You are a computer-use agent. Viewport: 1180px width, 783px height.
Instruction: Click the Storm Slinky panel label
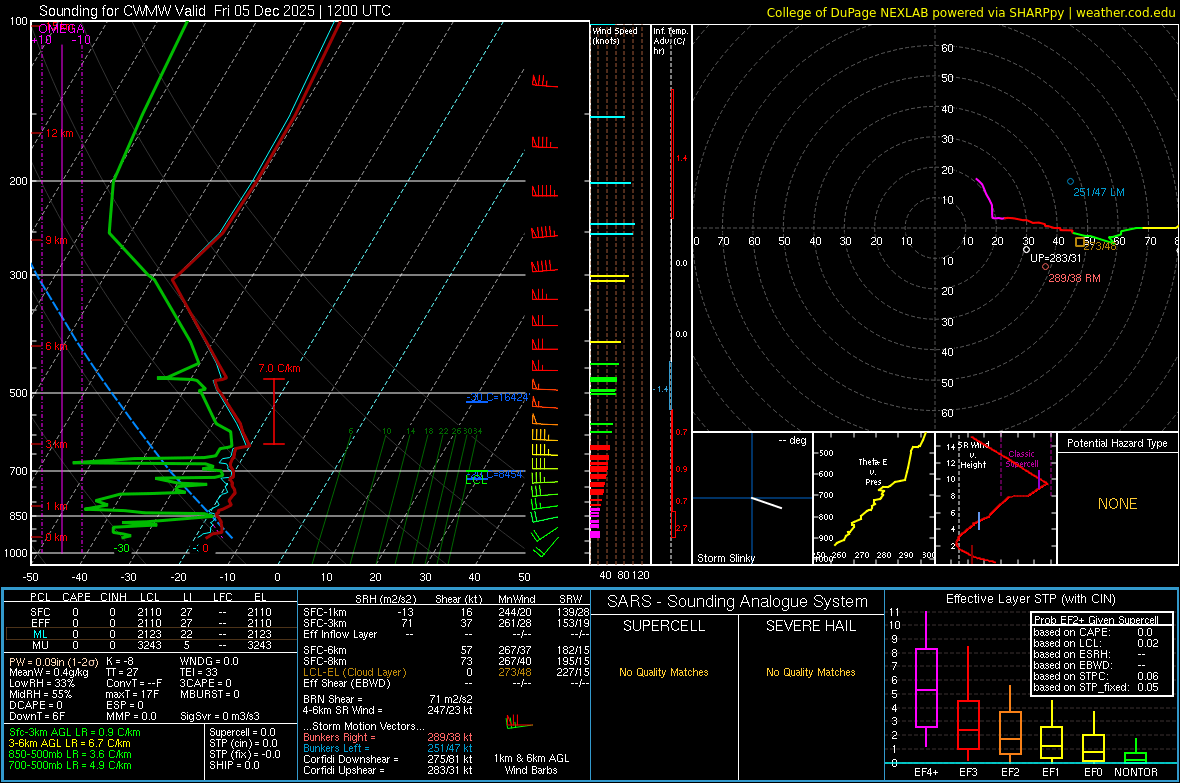click(725, 558)
